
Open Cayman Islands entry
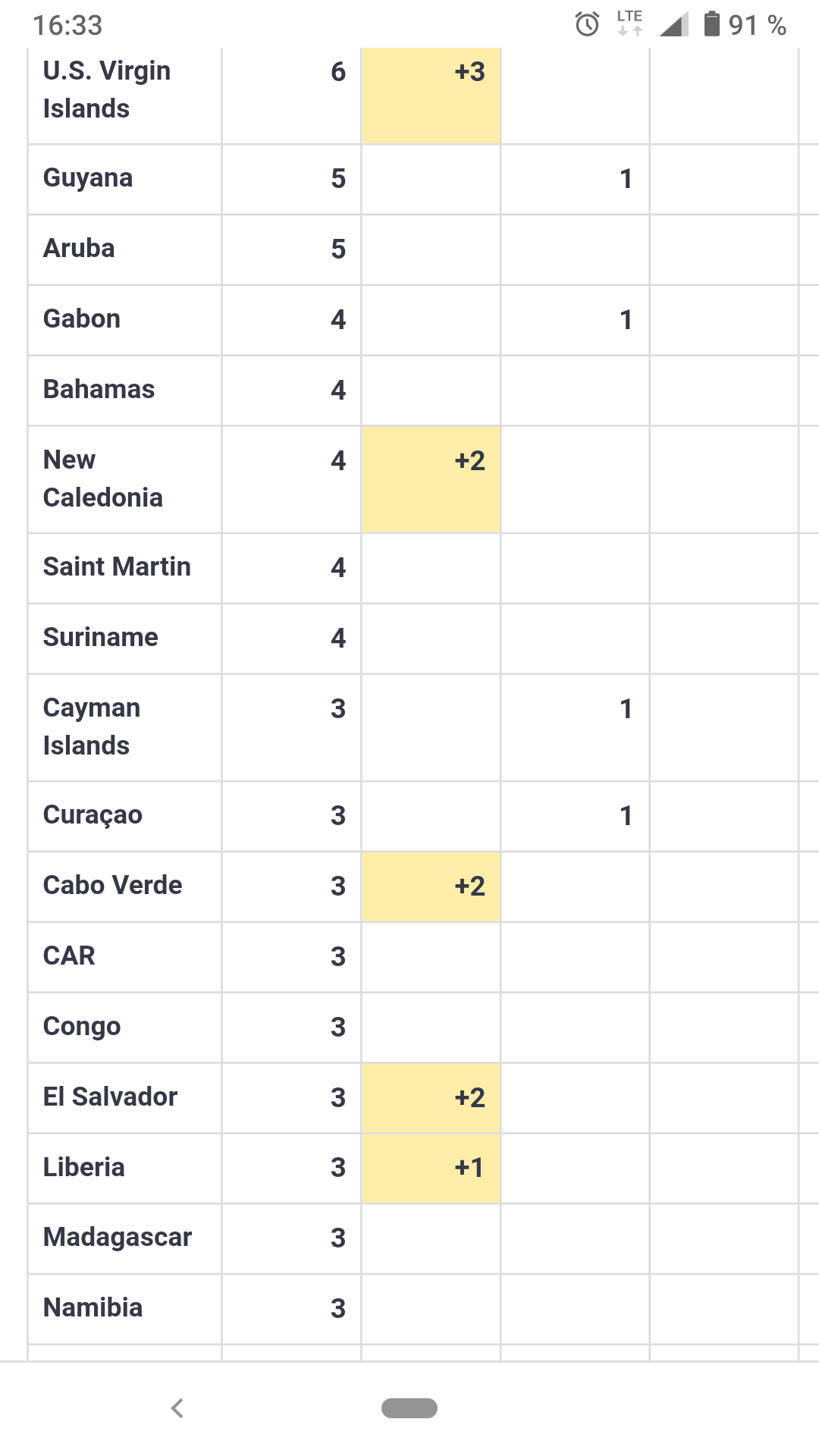click(91, 726)
